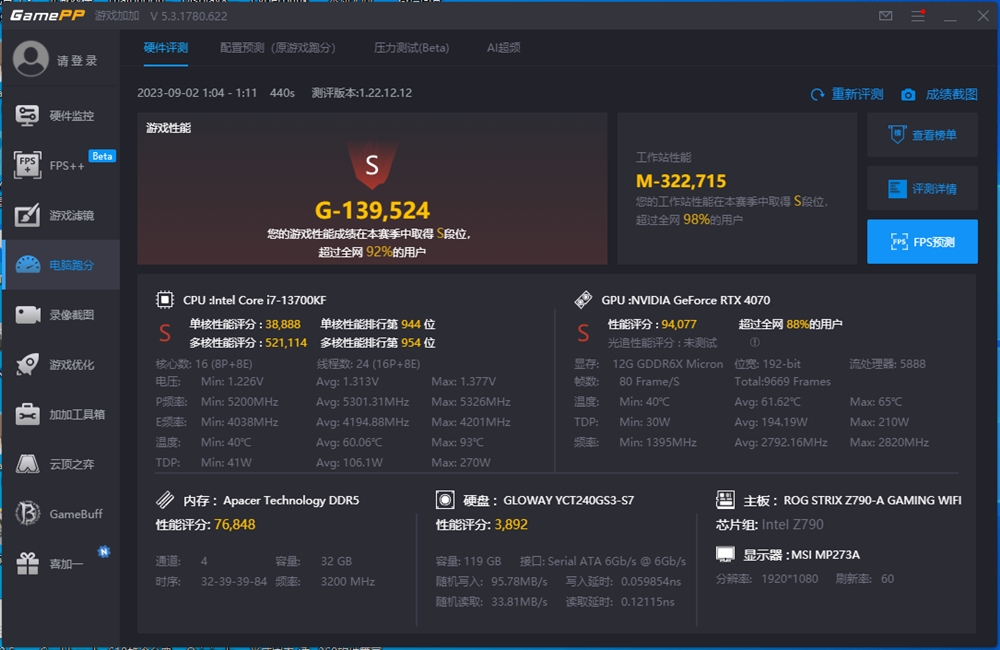This screenshot has height=650, width=1000.
Task: Open the 游戏优化 sidebar menu label
Action: [71, 364]
